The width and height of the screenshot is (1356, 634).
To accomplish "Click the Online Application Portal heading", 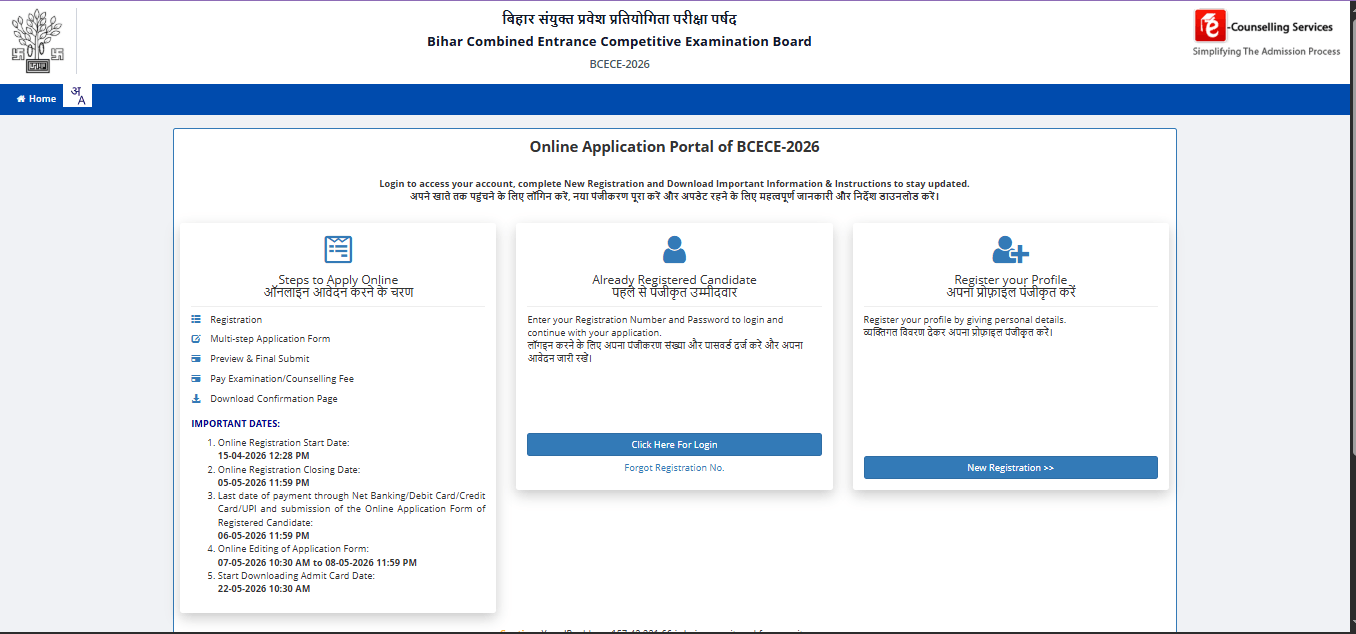I will (x=674, y=146).
